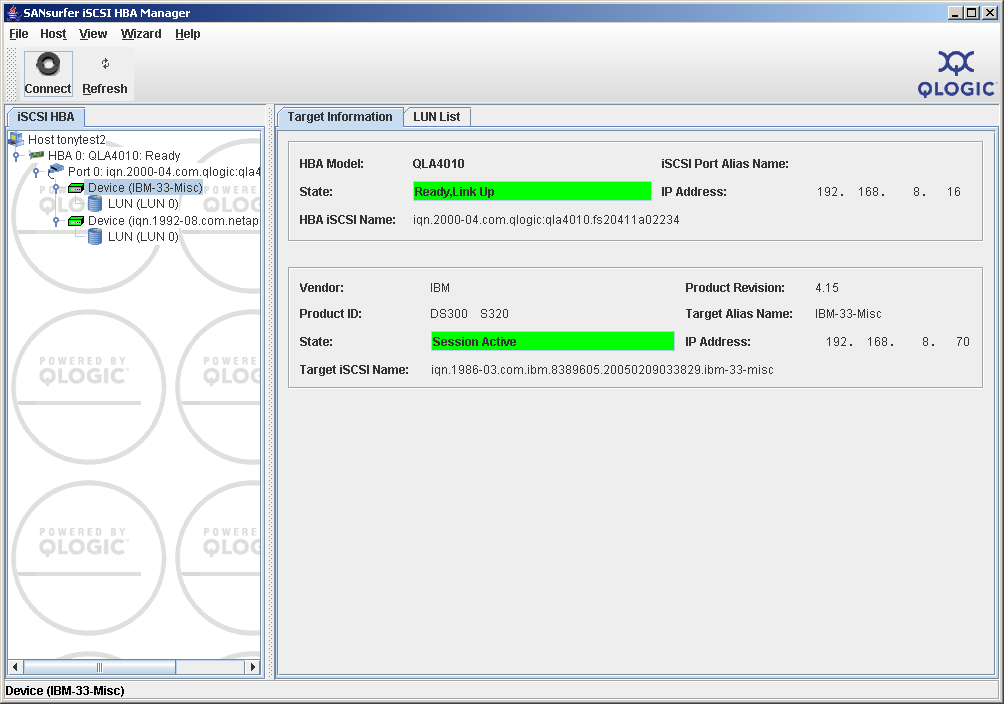Select Device (IBM-33-Misc) in tree

click(145, 188)
